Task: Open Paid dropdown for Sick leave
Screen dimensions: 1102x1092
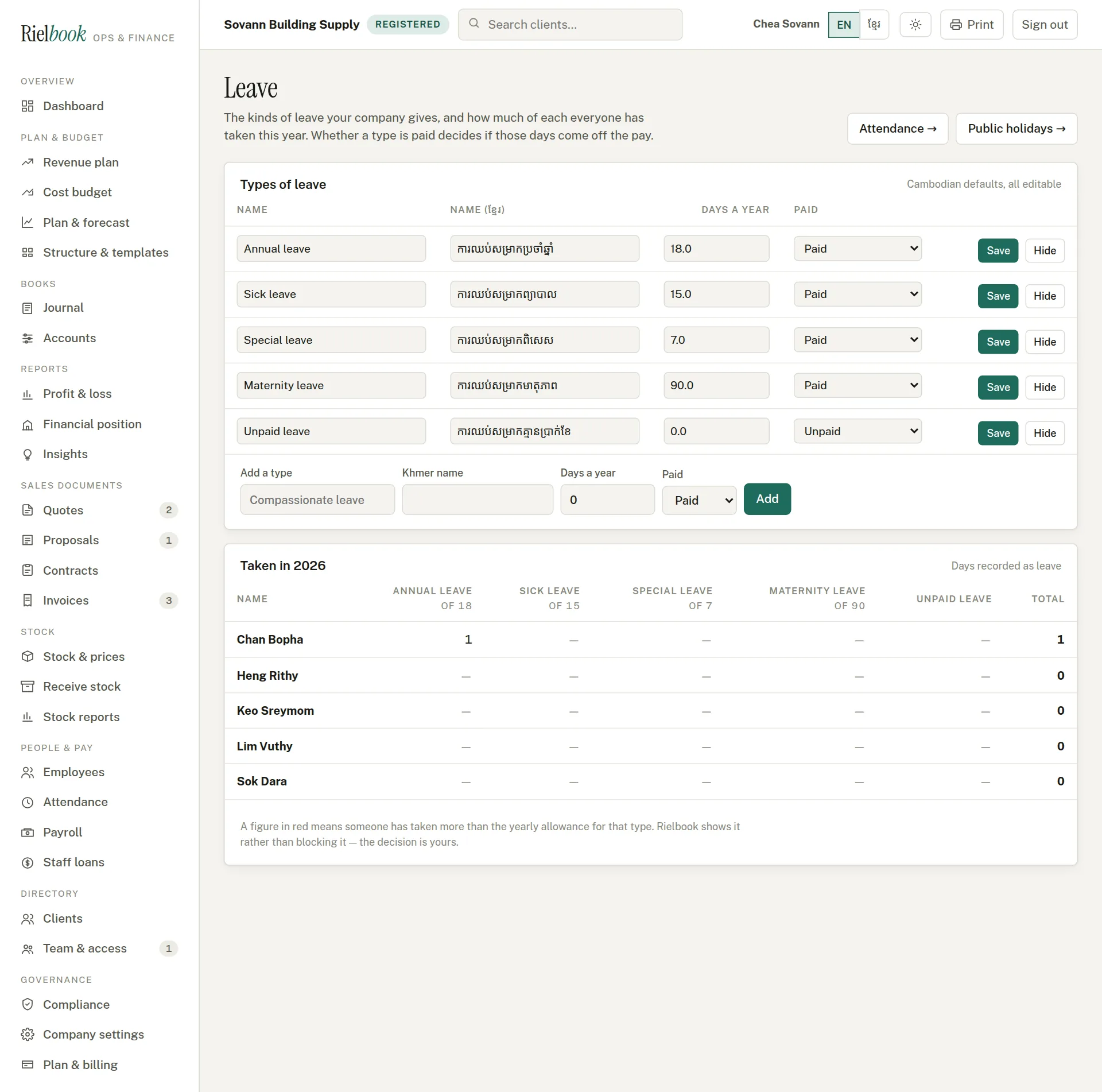Action: click(857, 294)
